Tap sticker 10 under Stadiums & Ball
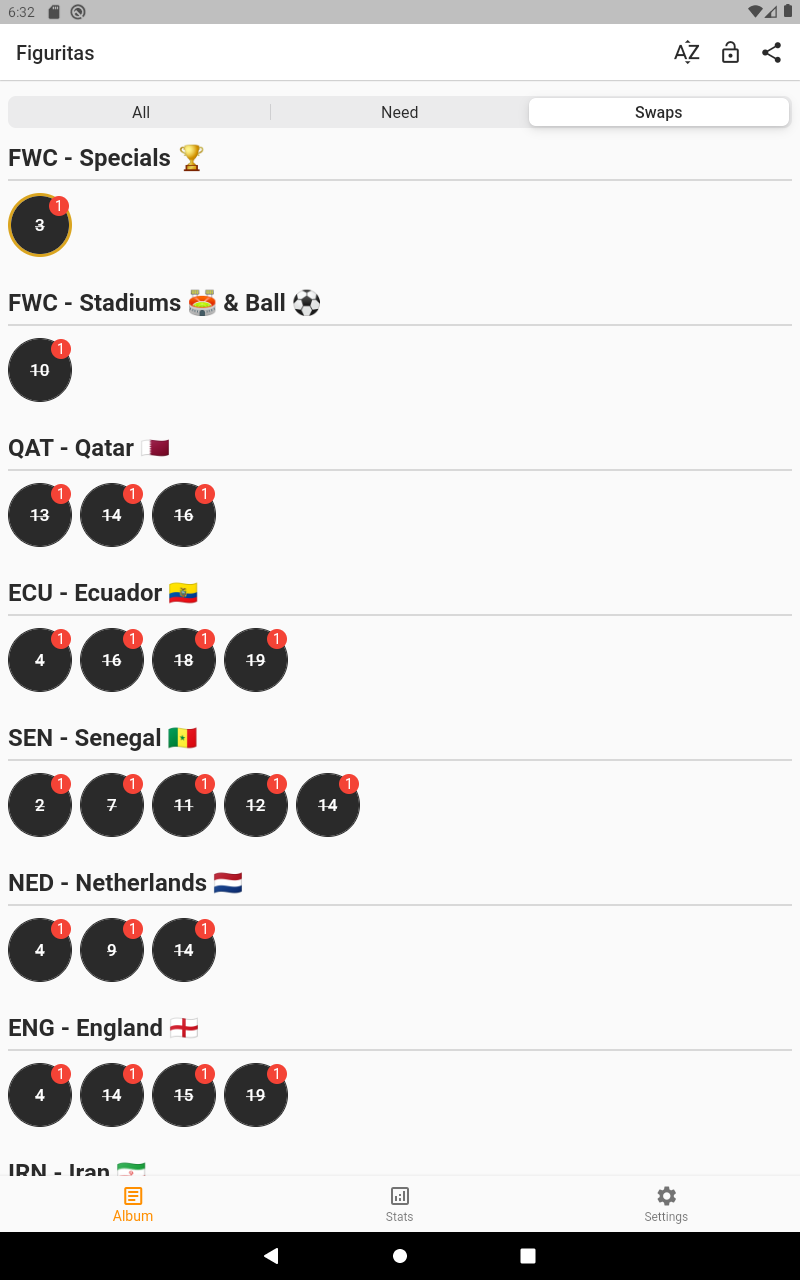Screen dimensions: 800x1280 click(x=40, y=370)
